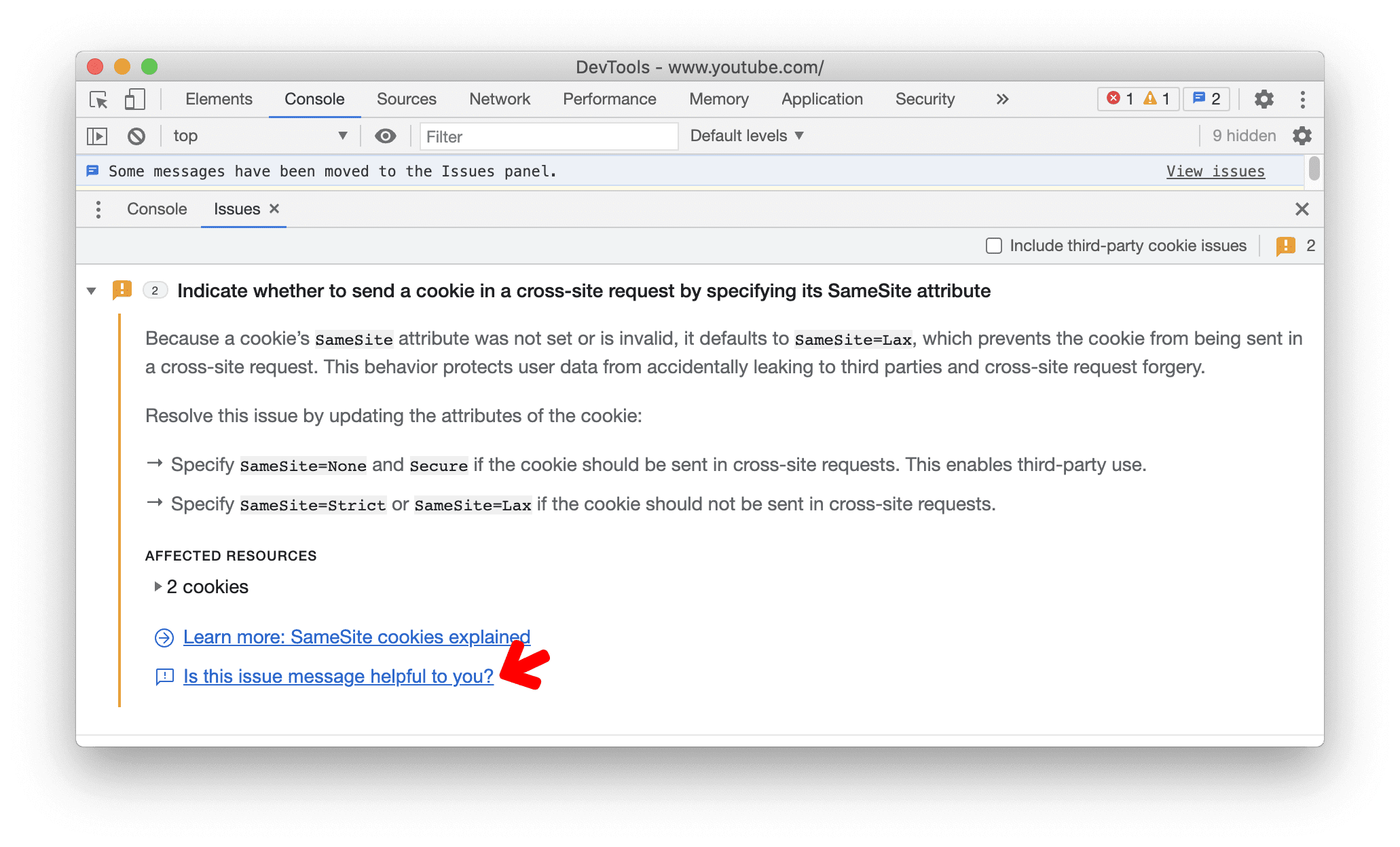Select the Default levels dropdown
Viewport: 1400px width, 847px height.
[x=748, y=135]
